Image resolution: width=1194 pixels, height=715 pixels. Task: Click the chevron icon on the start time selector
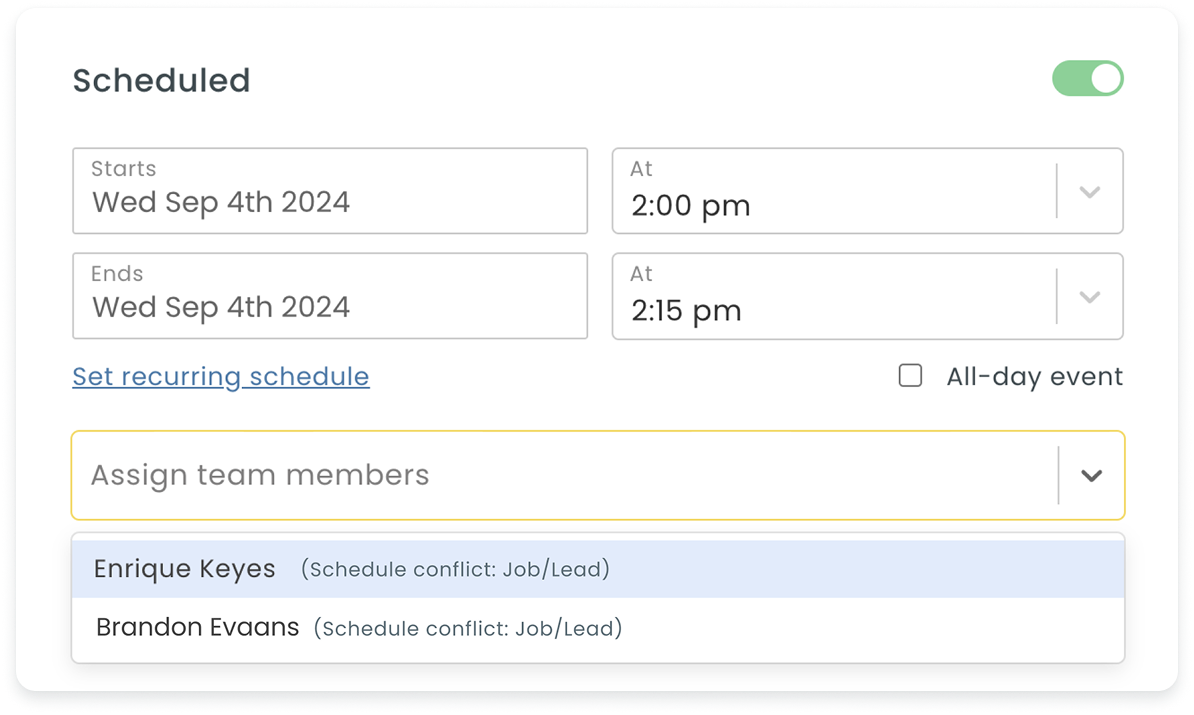click(x=1090, y=191)
